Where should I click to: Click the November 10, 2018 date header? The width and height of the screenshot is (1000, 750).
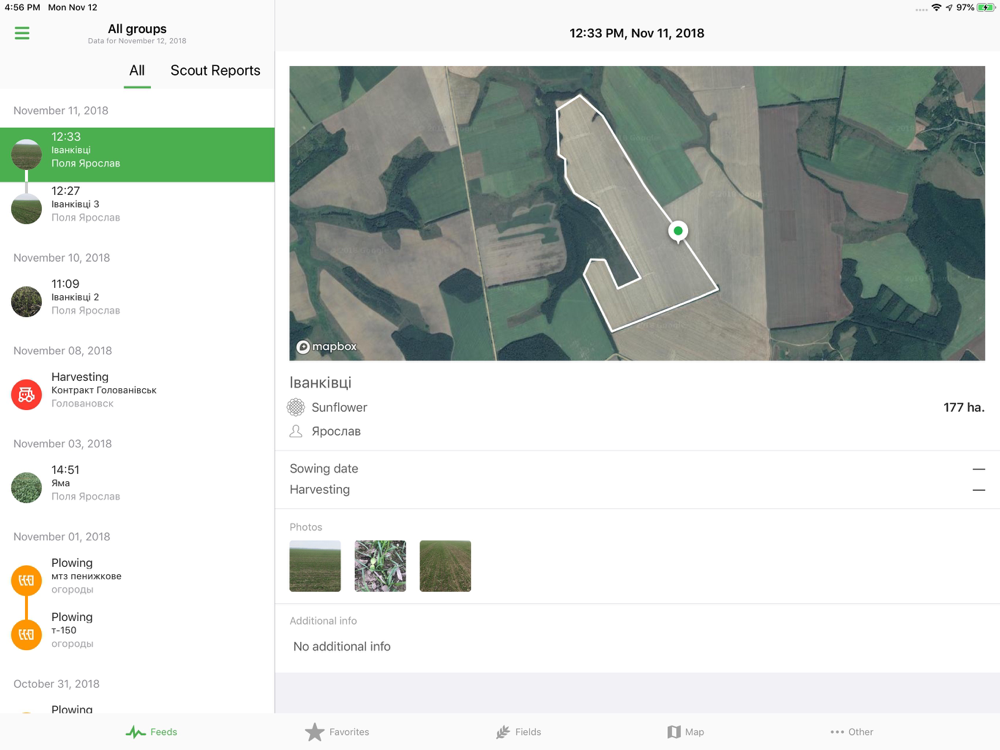click(x=61, y=258)
